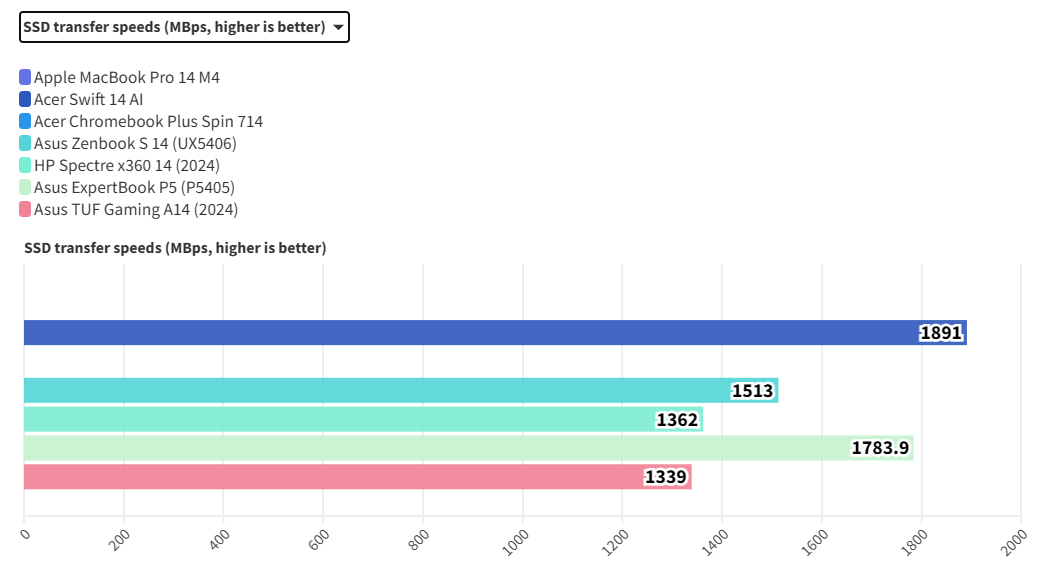Click the Acer Swift 14 AI legend label
The height and width of the screenshot is (574, 1043).
coord(88,99)
